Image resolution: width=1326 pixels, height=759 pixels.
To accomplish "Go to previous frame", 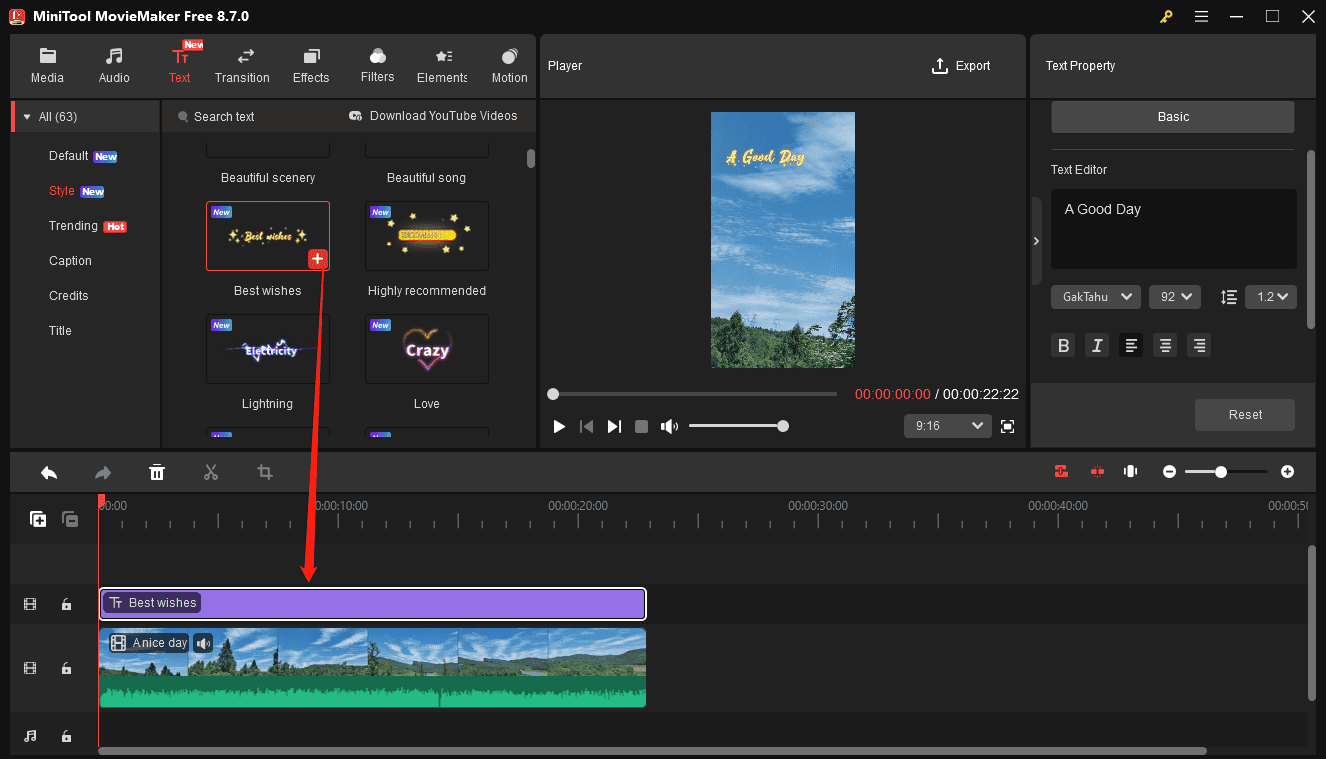I will coord(587,427).
